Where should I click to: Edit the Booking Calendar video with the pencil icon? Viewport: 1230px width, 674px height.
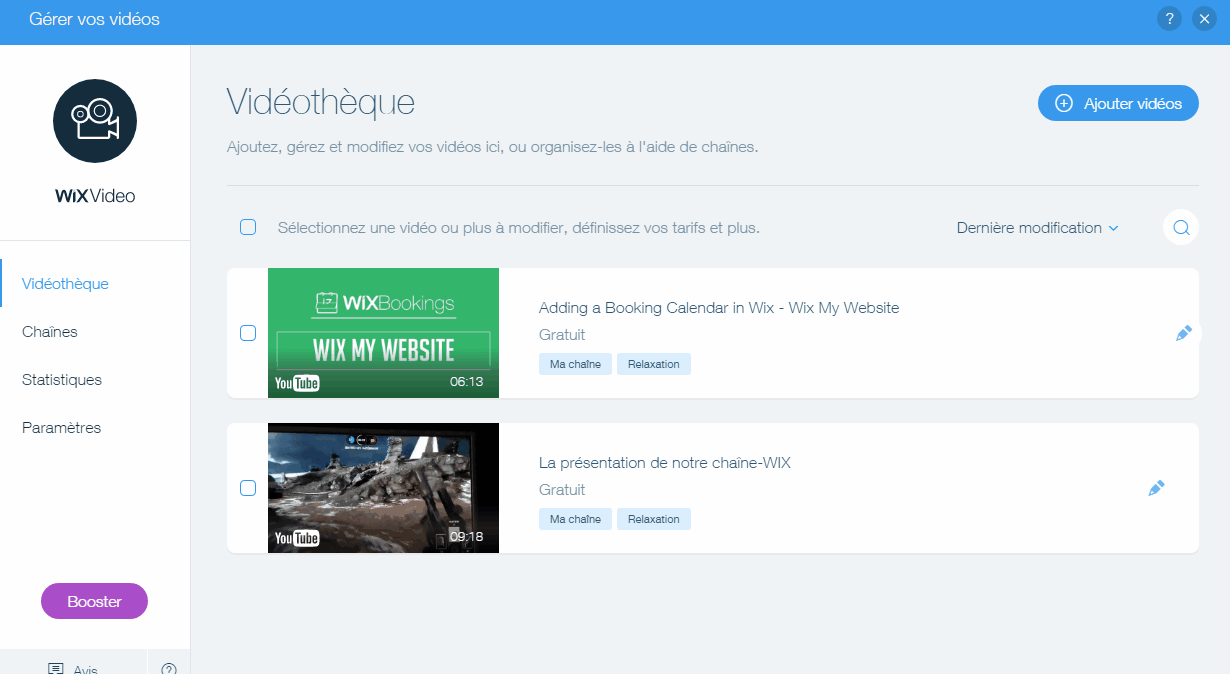[1183, 333]
